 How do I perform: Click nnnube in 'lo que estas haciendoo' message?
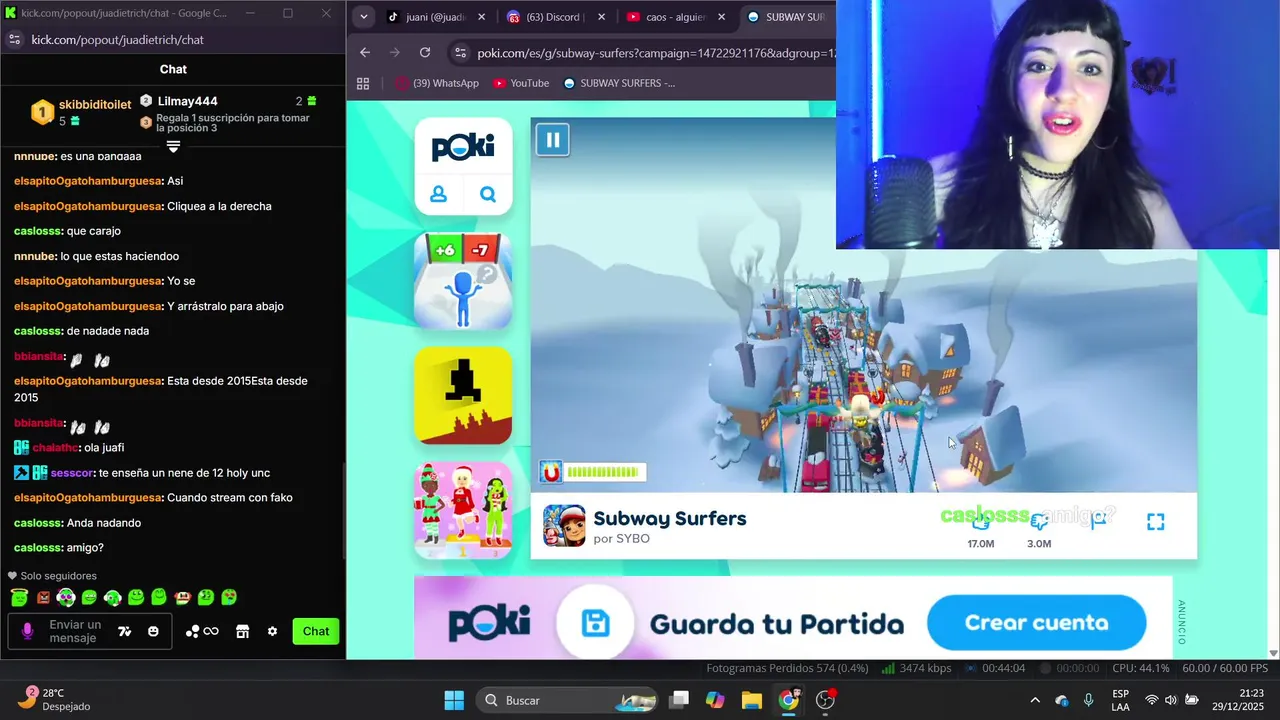tap(34, 256)
